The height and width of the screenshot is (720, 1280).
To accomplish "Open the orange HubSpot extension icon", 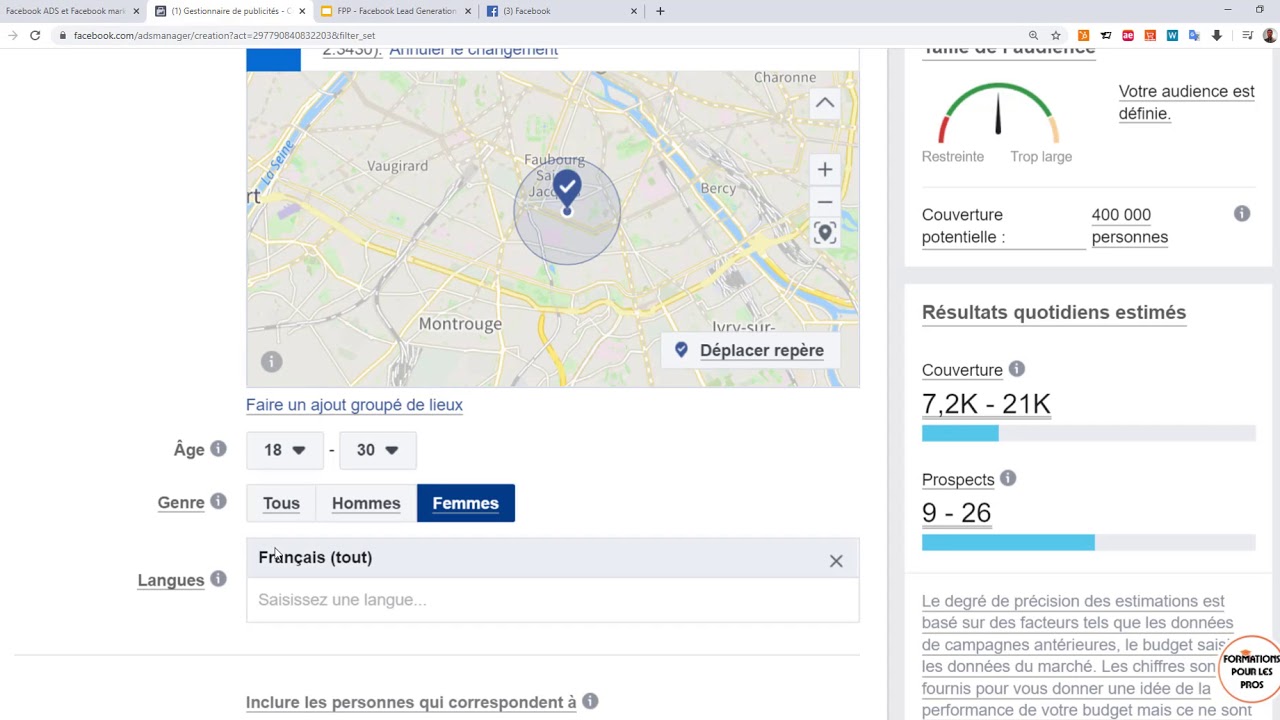I will (1083, 35).
